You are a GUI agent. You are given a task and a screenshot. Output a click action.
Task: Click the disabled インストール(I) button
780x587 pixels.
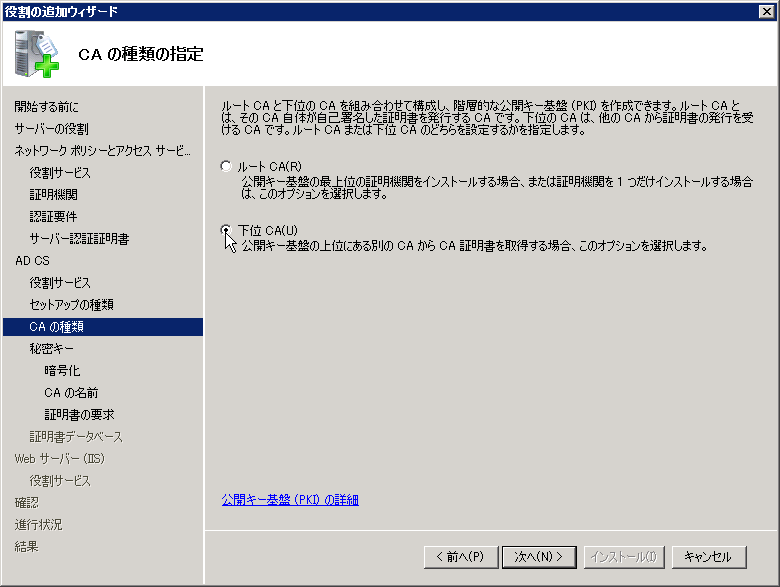coord(623,557)
